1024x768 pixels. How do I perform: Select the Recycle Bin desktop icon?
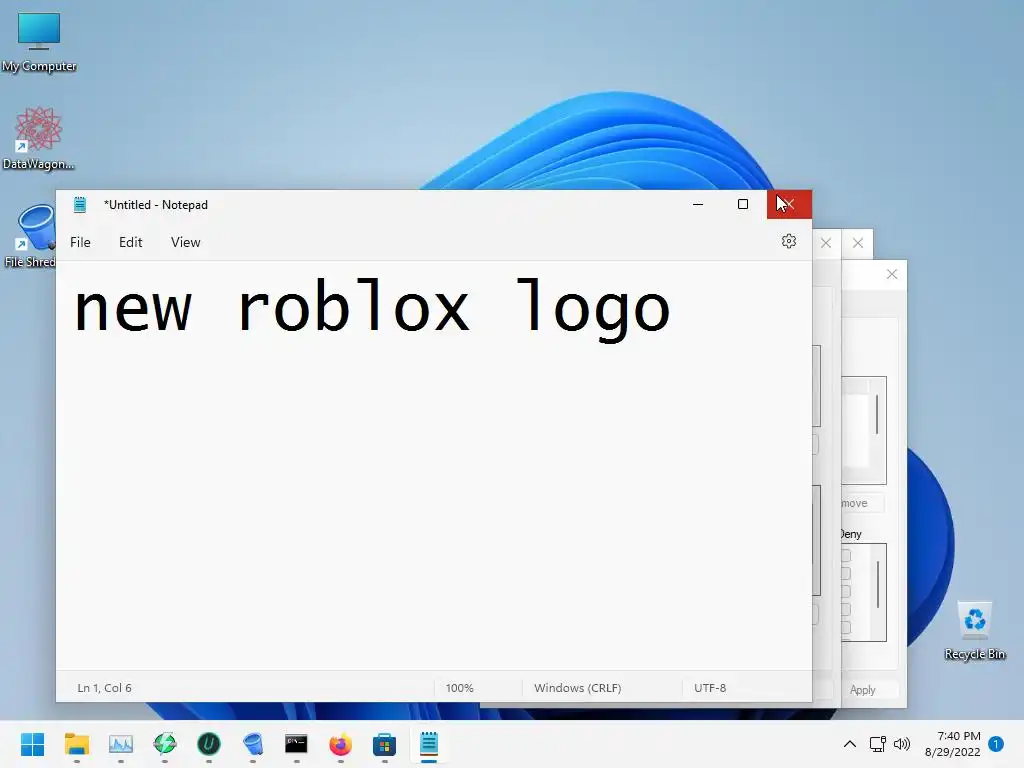pyautogui.click(x=975, y=630)
